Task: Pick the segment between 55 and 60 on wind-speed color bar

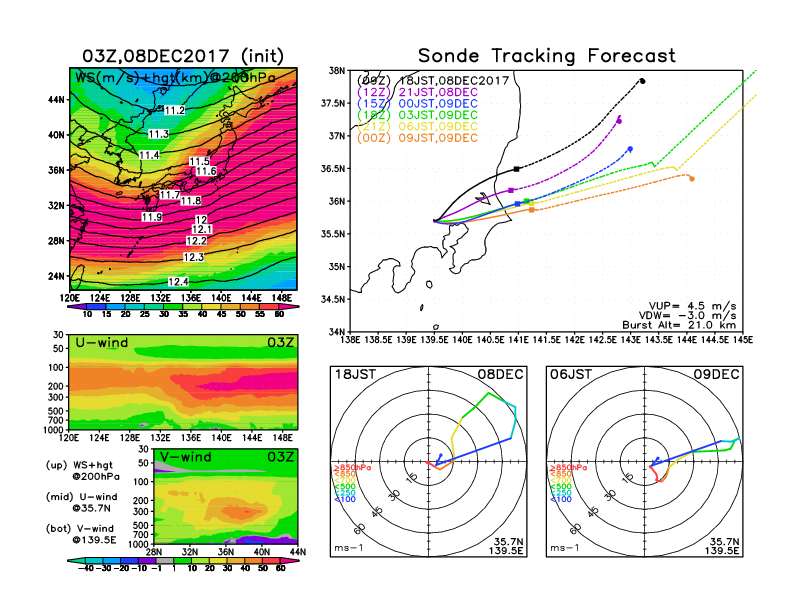Action: (x=269, y=307)
